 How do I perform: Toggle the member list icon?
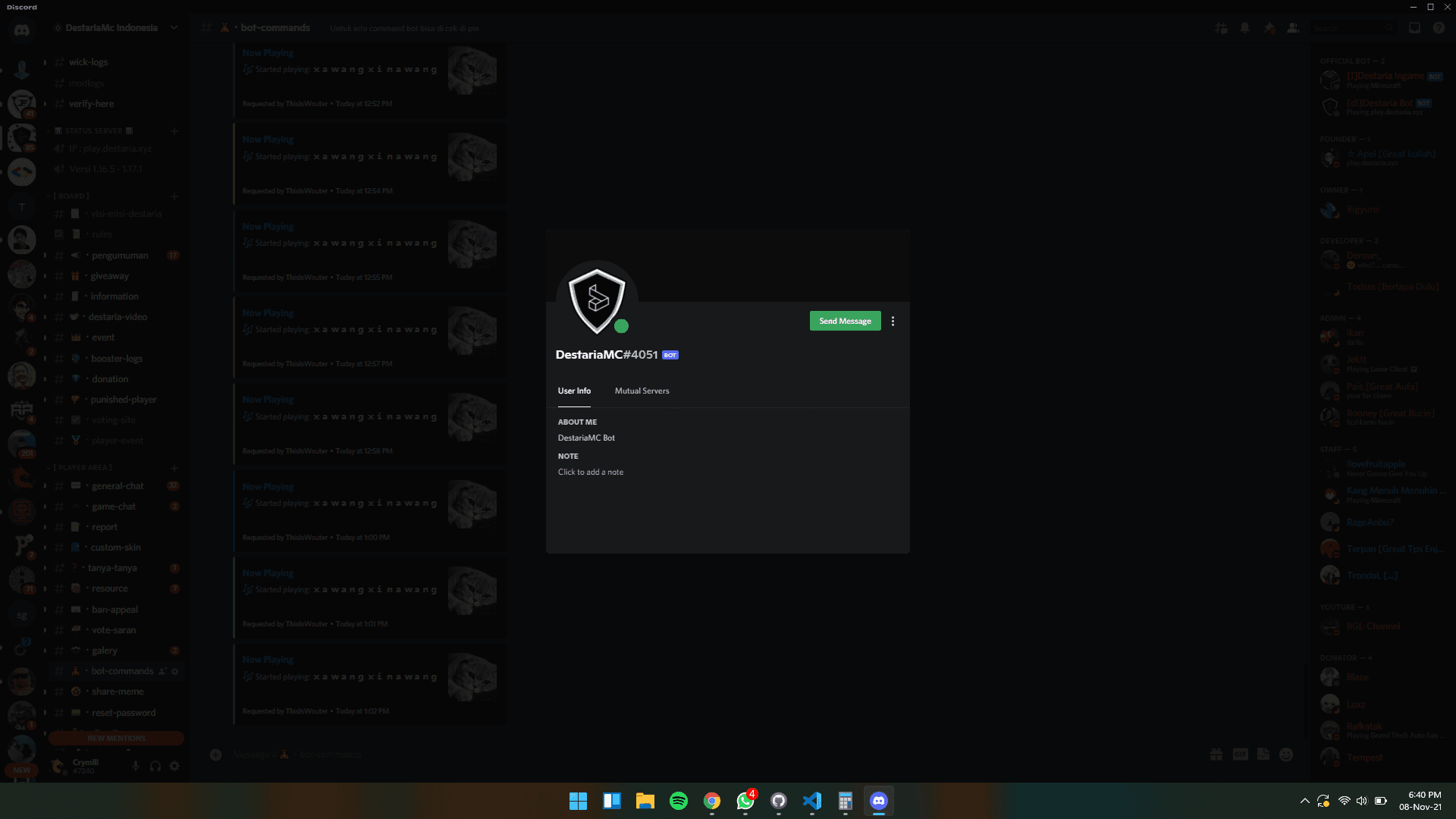(x=1294, y=28)
